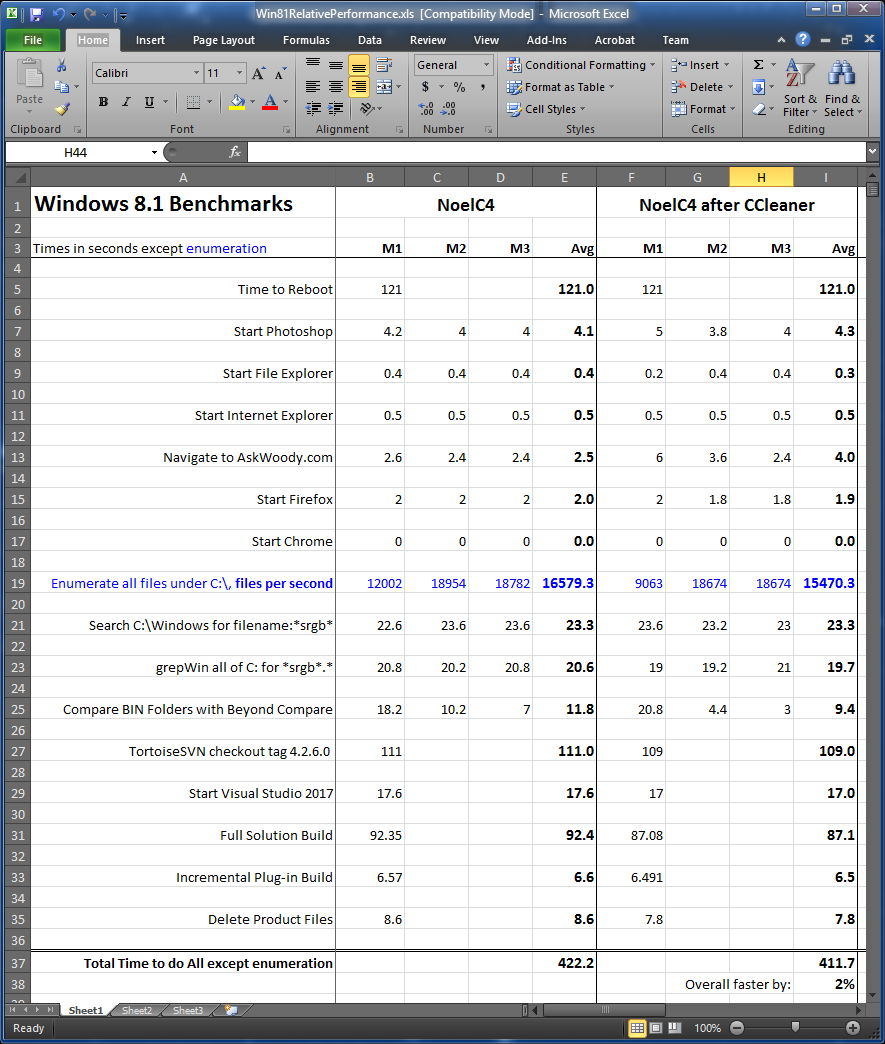Click Decrease Decimal icon

pyautogui.click(x=449, y=109)
